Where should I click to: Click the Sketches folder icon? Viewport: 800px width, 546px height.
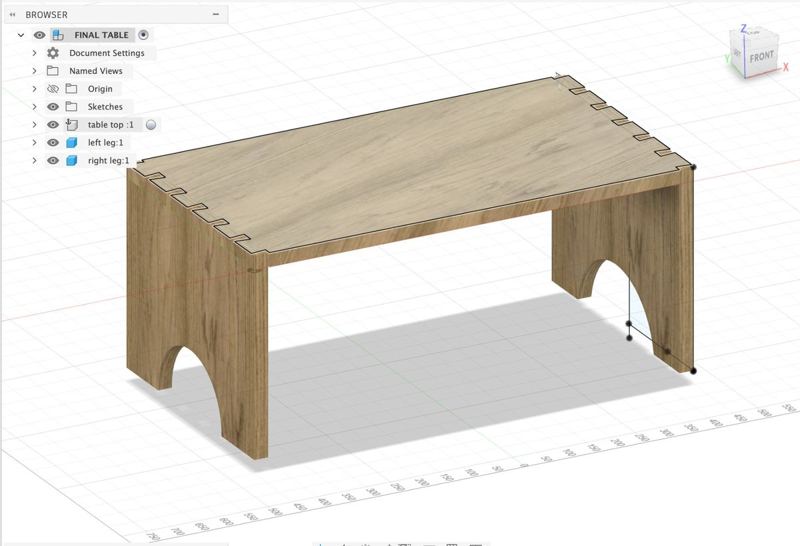click(71, 107)
